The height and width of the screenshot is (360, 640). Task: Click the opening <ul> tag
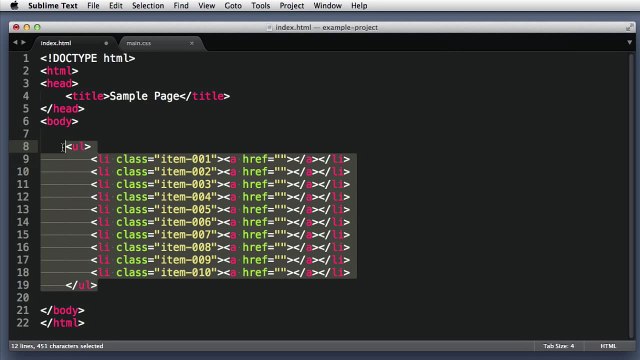coord(78,147)
